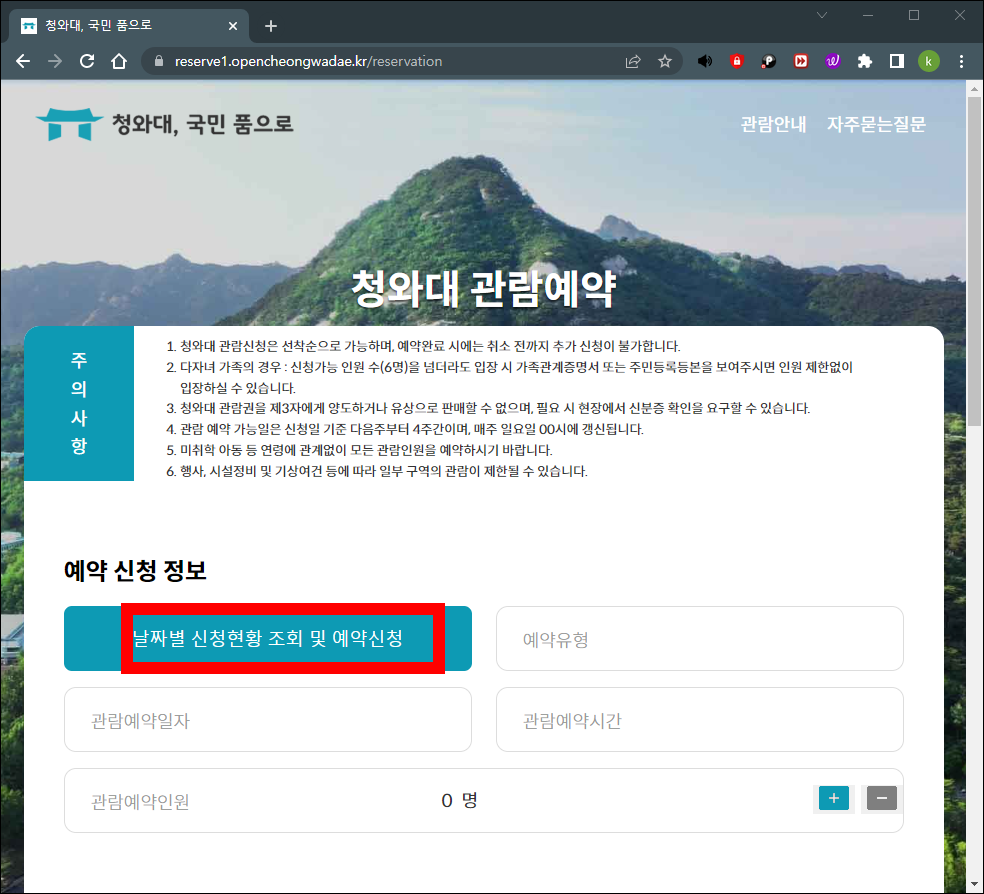Increase 관람예약인원 with the plus button

[x=833, y=798]
